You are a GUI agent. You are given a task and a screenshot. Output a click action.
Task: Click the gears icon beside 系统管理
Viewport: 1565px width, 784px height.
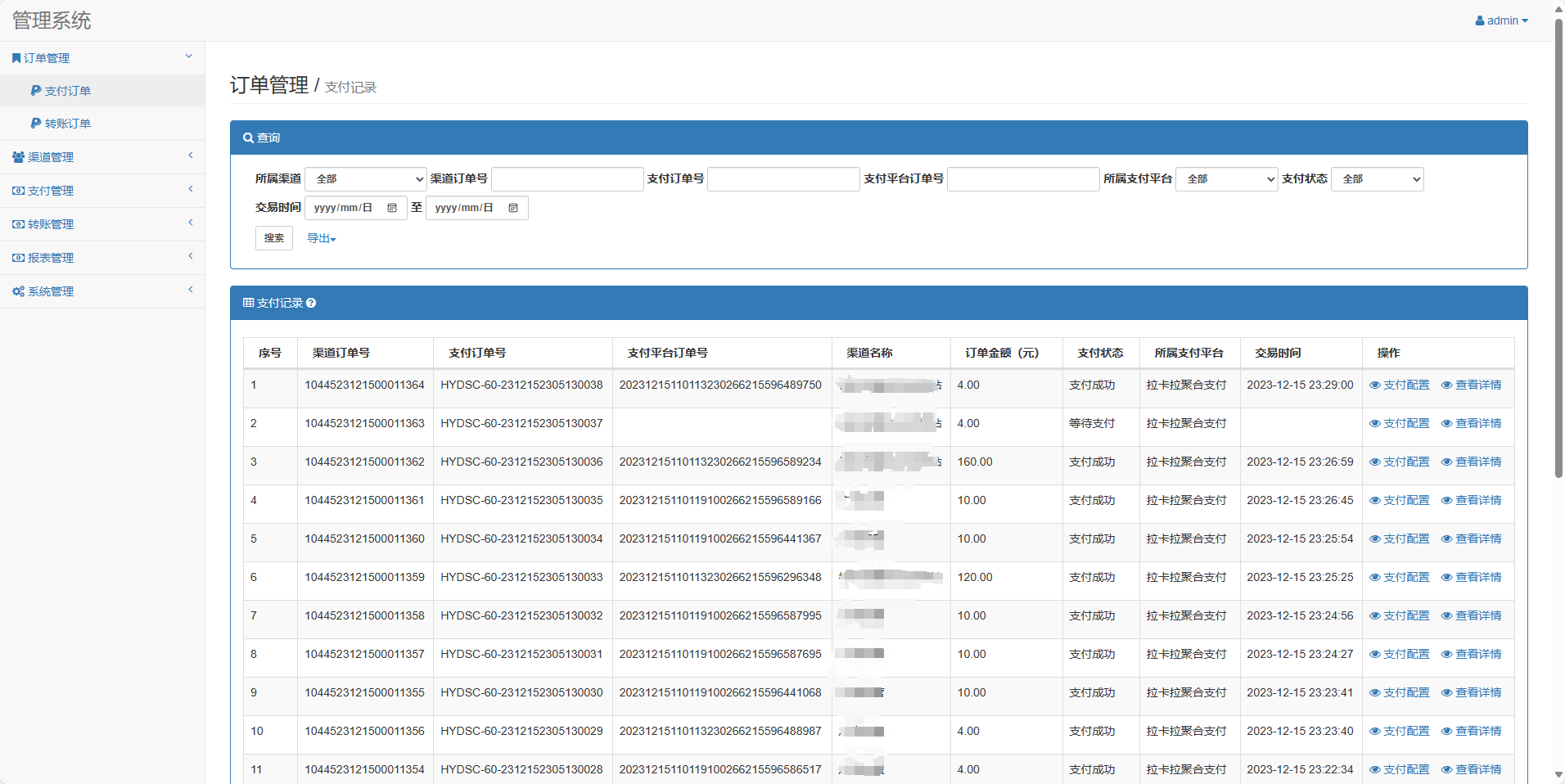tap(18, 291)
